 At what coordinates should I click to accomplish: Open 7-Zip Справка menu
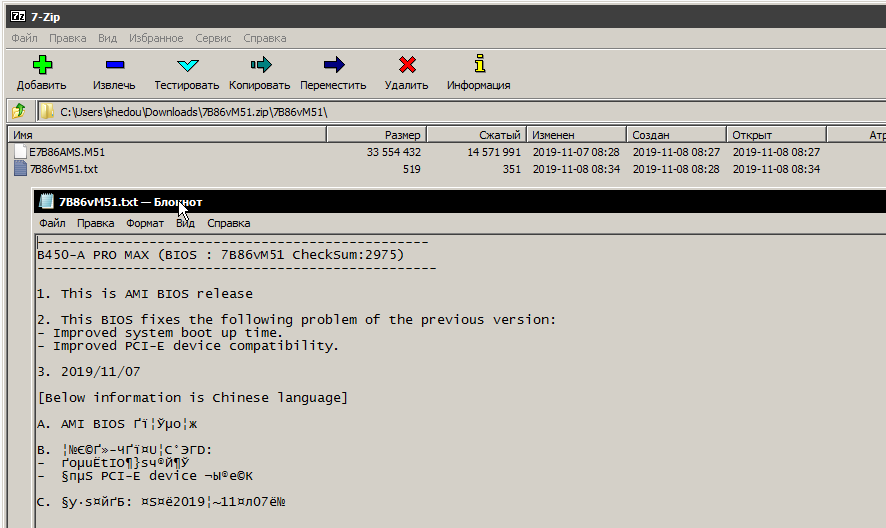[264, 38]
